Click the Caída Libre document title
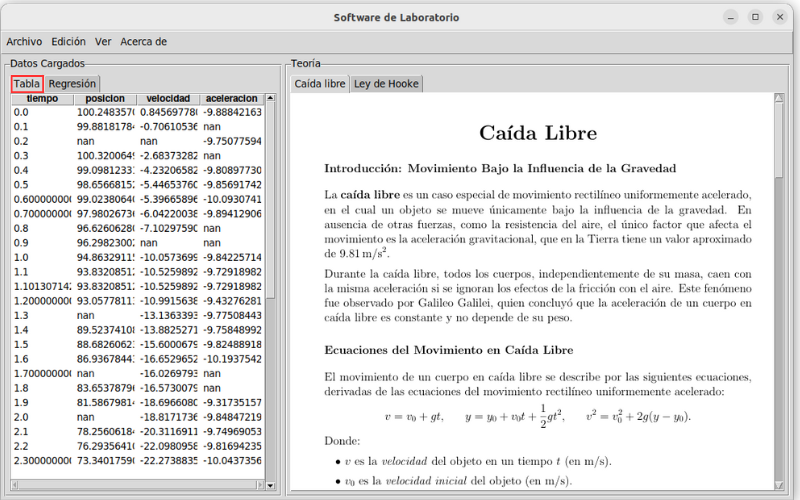Image resolution: width=800 pixels, height=500 pixels. 538,133
